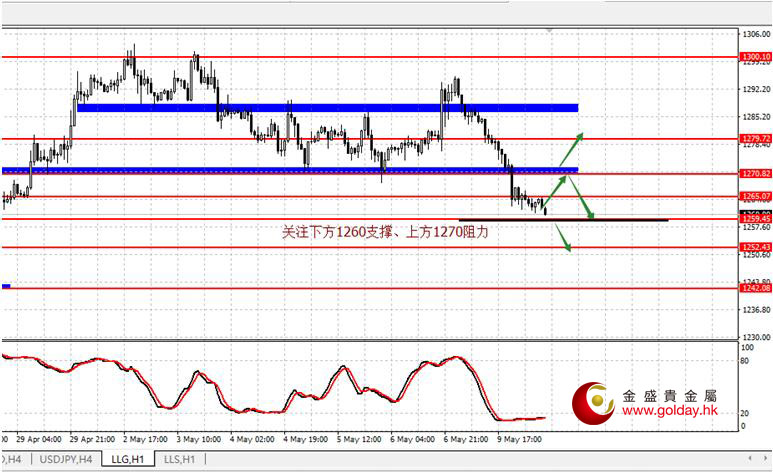Click the 1270.82 red price label
This screenshot has height=472, width=773.
[755, 174]
